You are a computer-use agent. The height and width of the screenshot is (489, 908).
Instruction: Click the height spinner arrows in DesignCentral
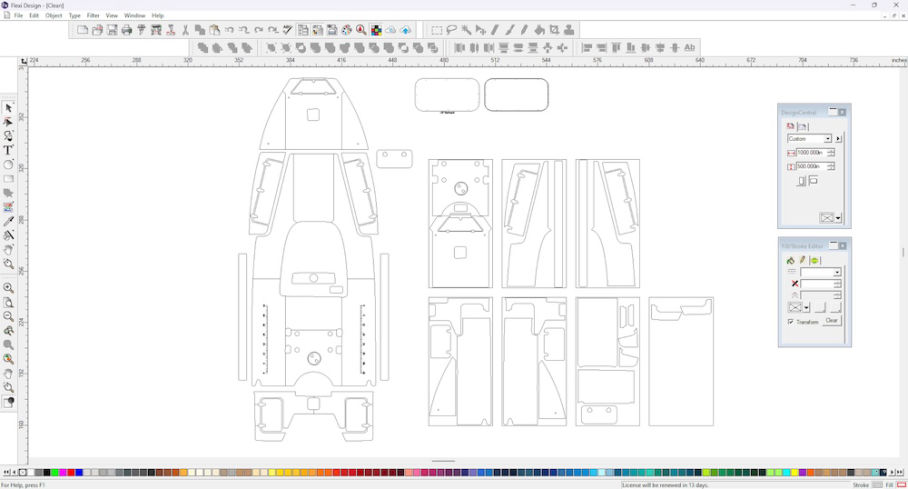tap(831, 166)
